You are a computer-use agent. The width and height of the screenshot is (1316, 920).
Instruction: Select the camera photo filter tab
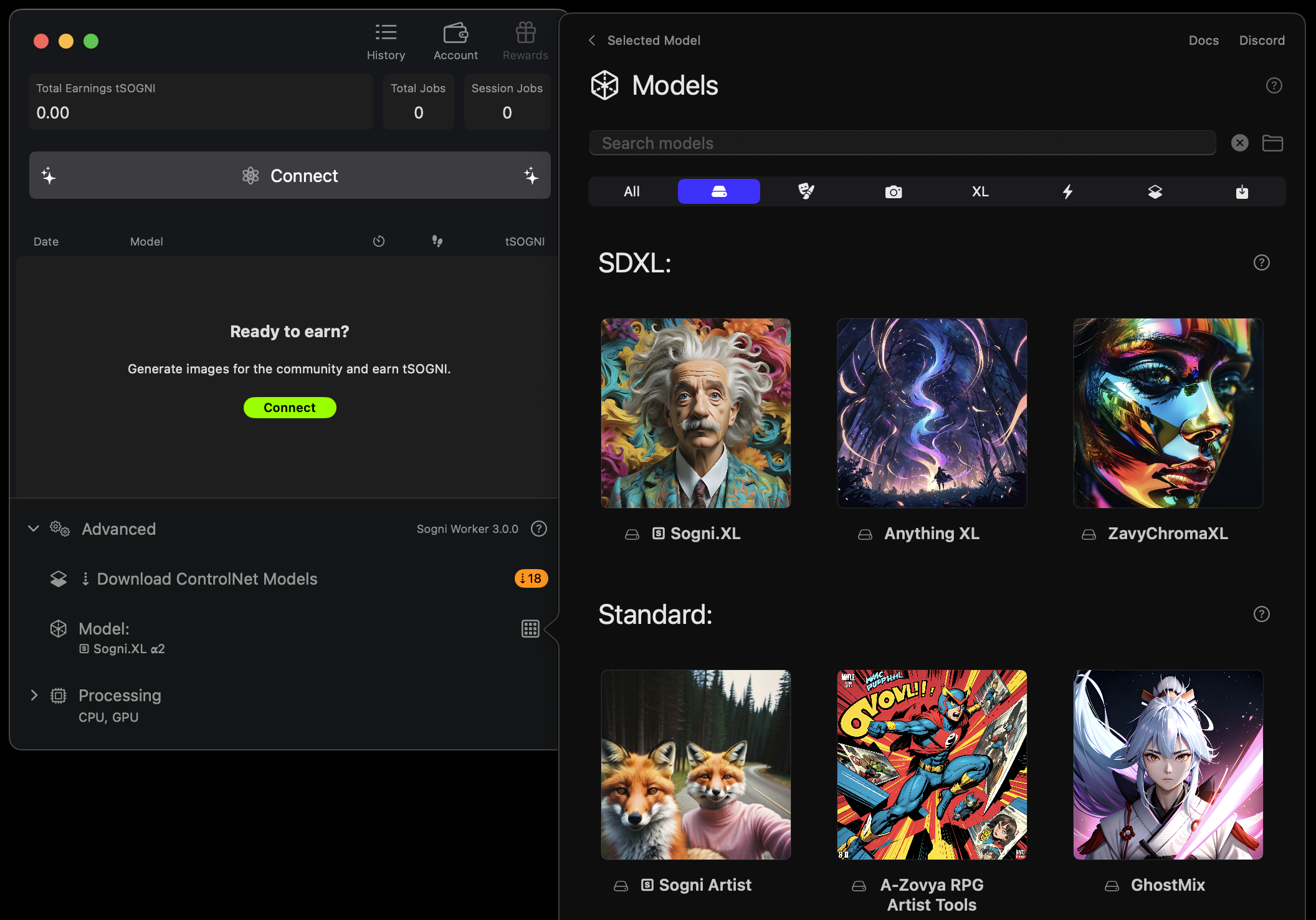(893, 192)
